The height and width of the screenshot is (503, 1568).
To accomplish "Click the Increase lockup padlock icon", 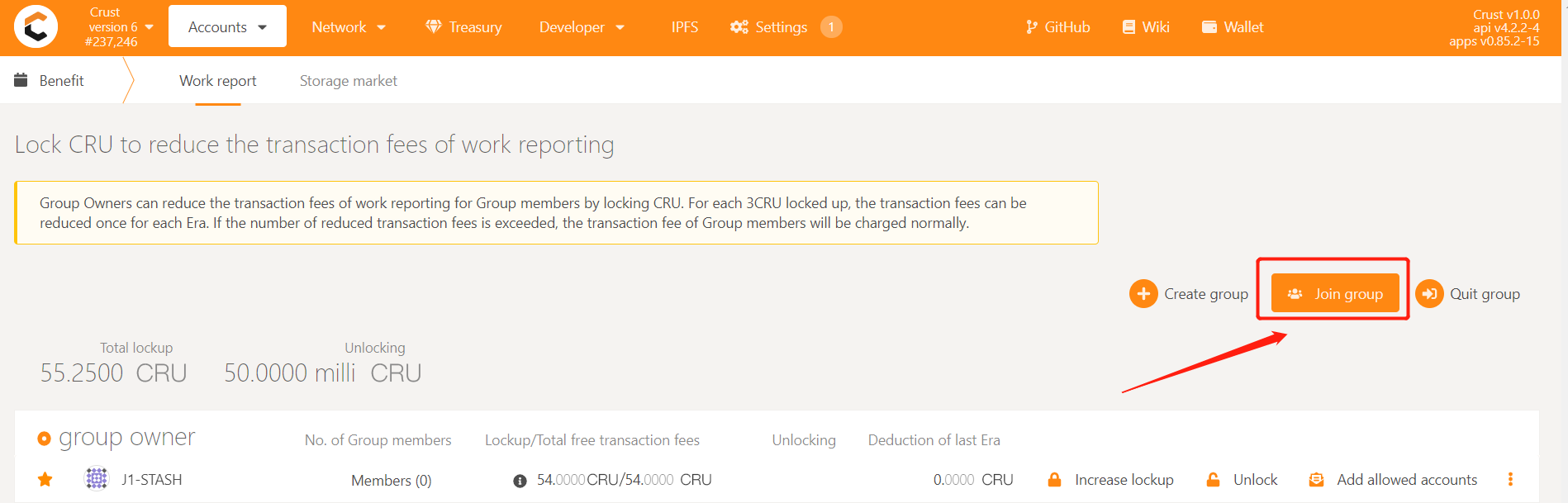I will (x=1054, y=479).
